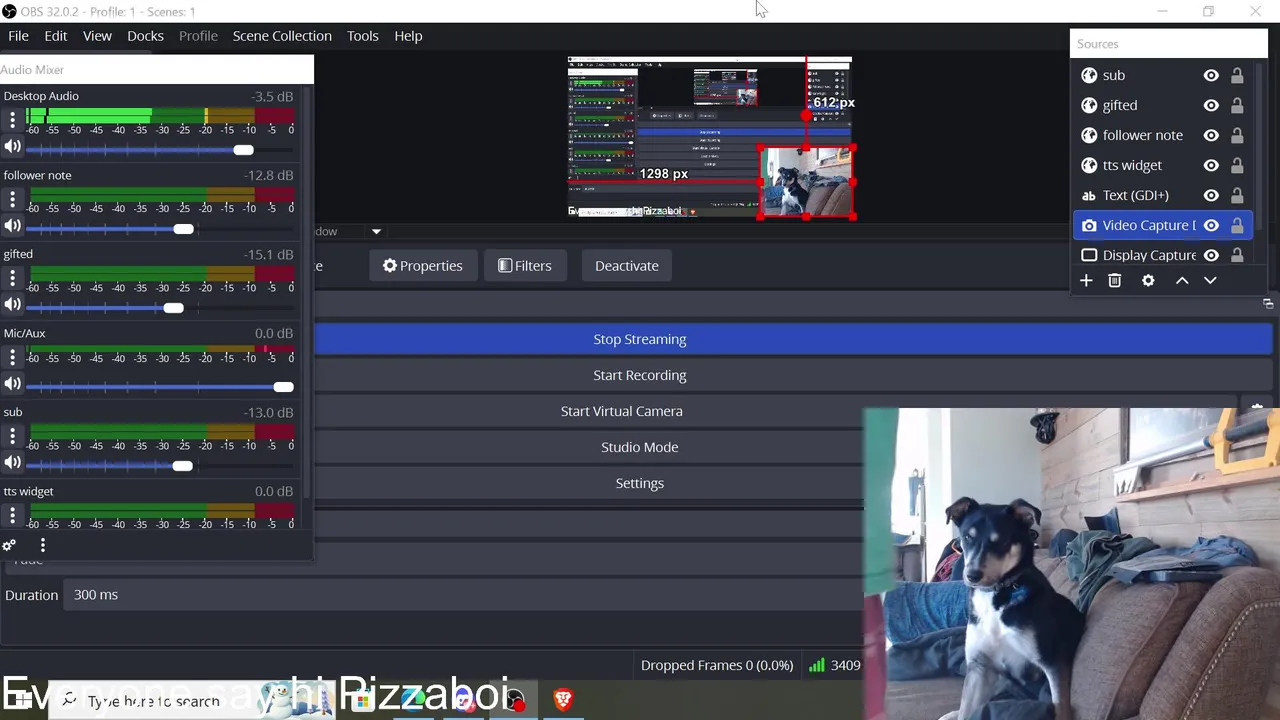Open Desktop Audio three-dot options menu
The width and height of the screenshot is (1280, 720).
pyautogui.click(x=12, y=120)
